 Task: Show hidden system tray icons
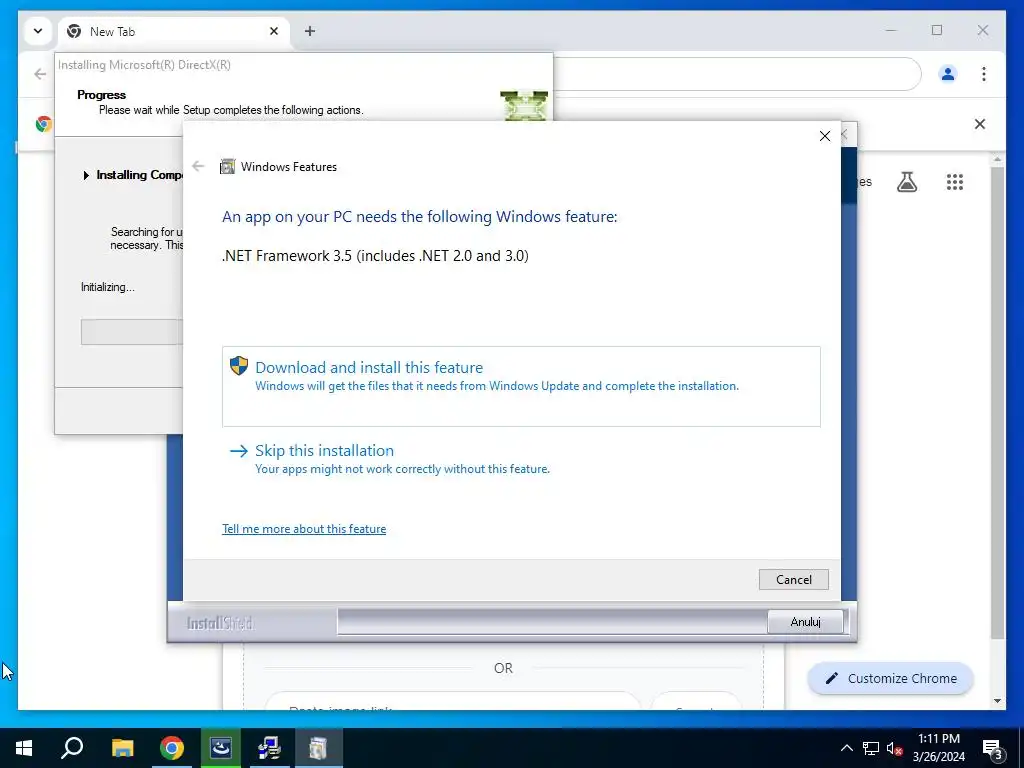846,748
